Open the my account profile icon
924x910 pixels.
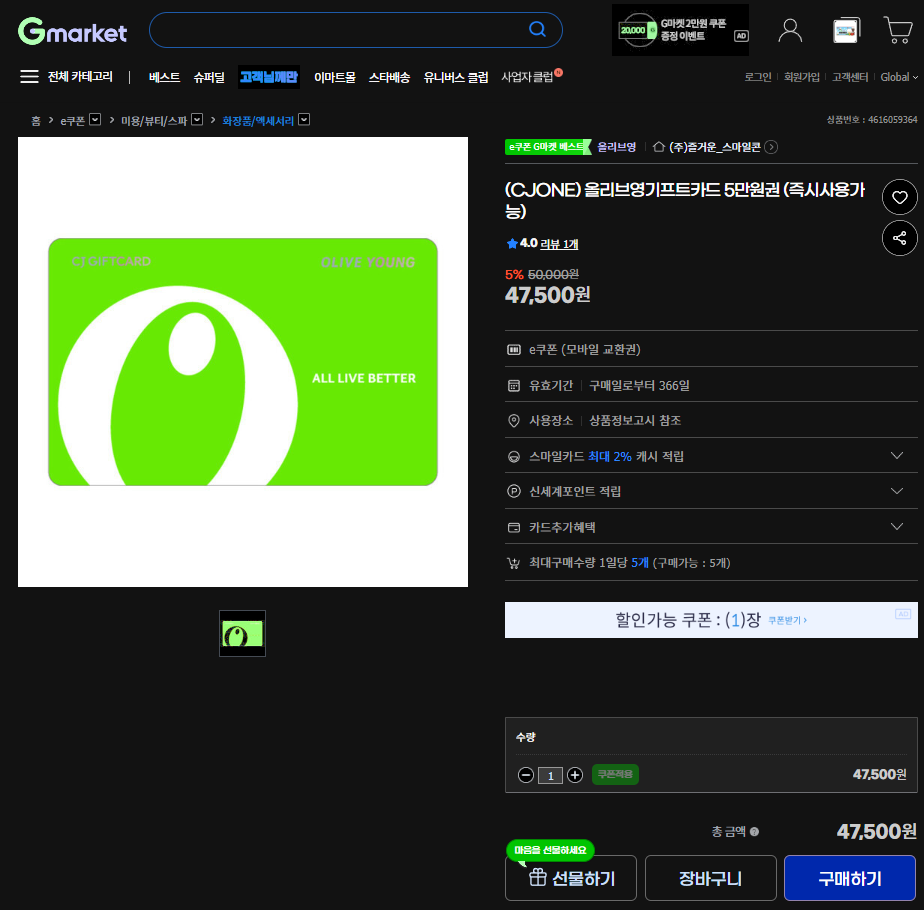790,30
